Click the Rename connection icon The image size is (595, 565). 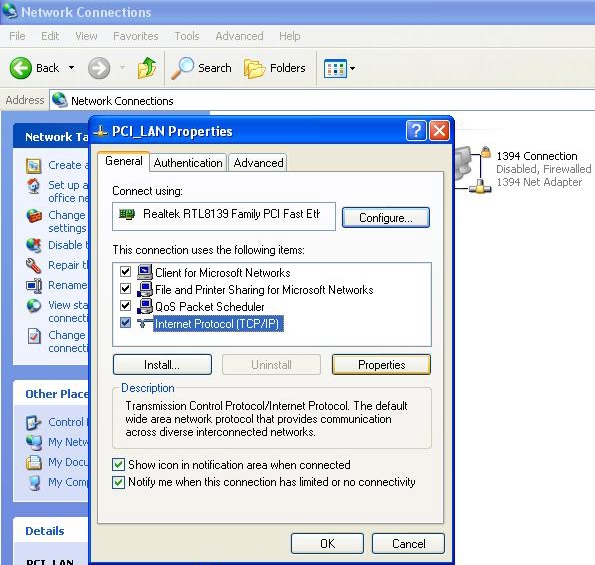pos(34,285)
